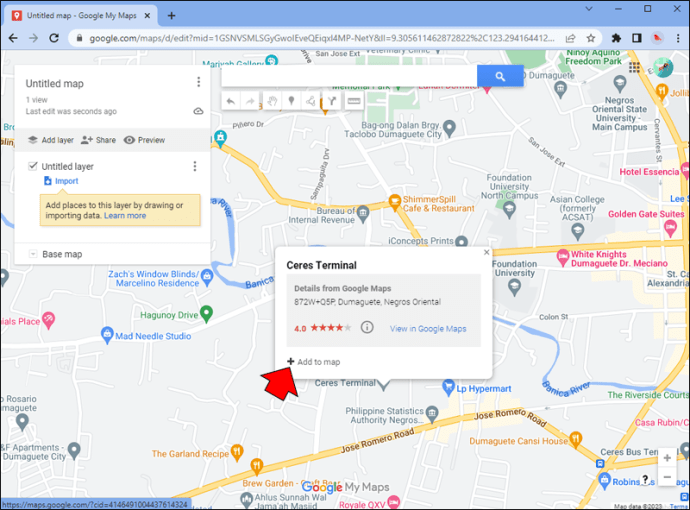
Task: Click the iConcepts Prints marker
Action: [461, 242]
